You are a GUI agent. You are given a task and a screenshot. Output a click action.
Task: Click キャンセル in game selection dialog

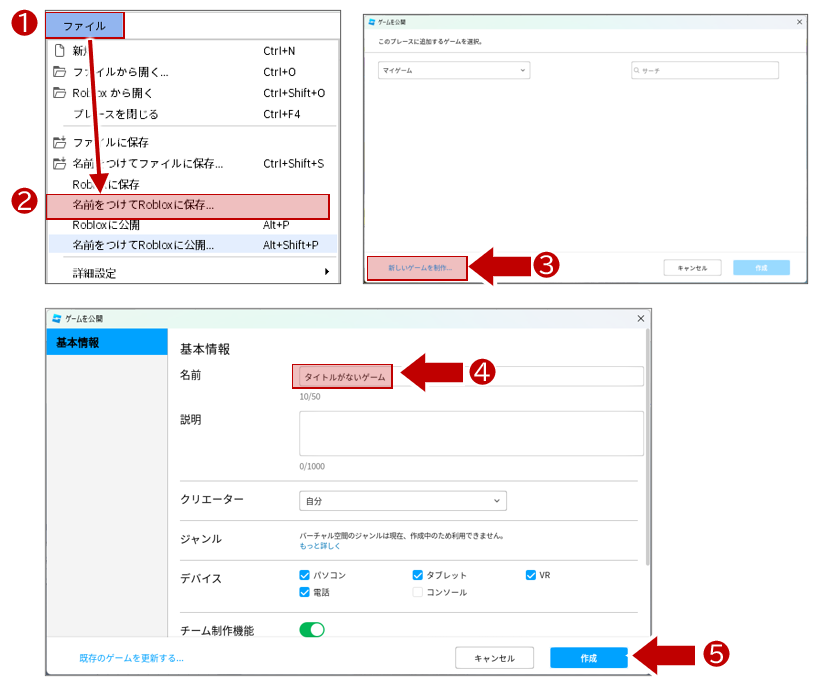tap(692, 268)
